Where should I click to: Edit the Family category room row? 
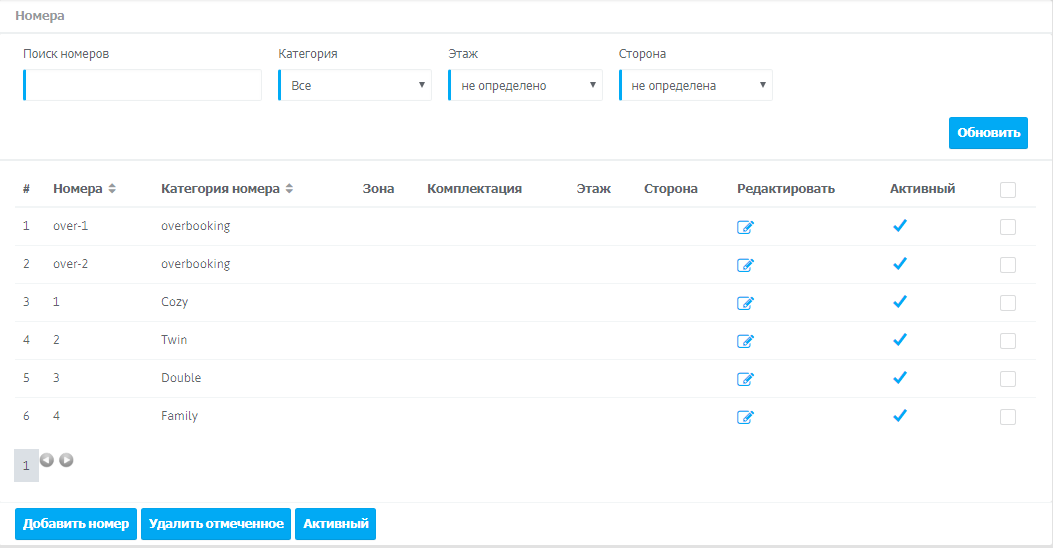[745, 417]
